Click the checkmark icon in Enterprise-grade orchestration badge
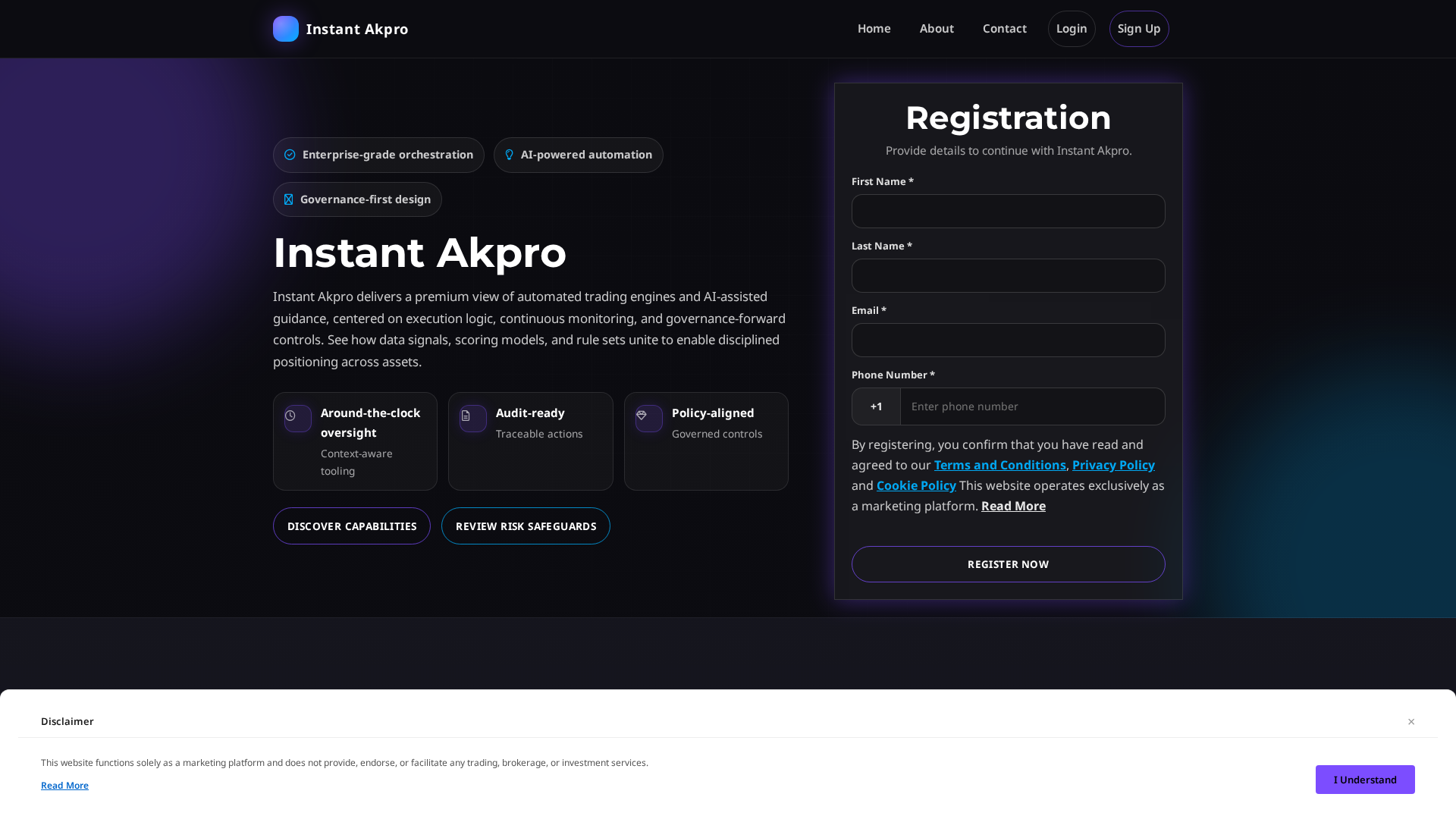 pyautogui.click(x=290, y=155)
